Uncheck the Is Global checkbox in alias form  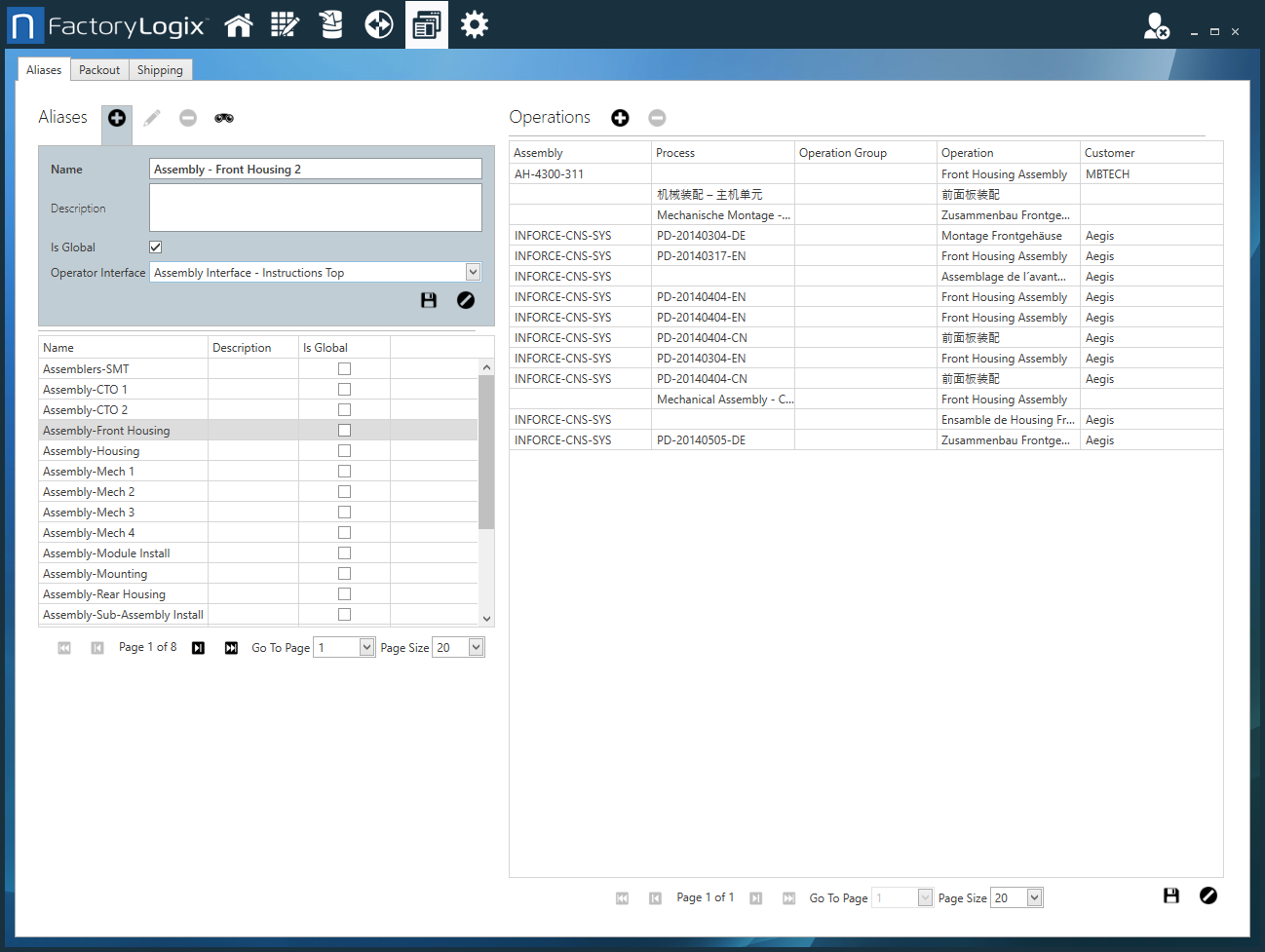[156, 248]
